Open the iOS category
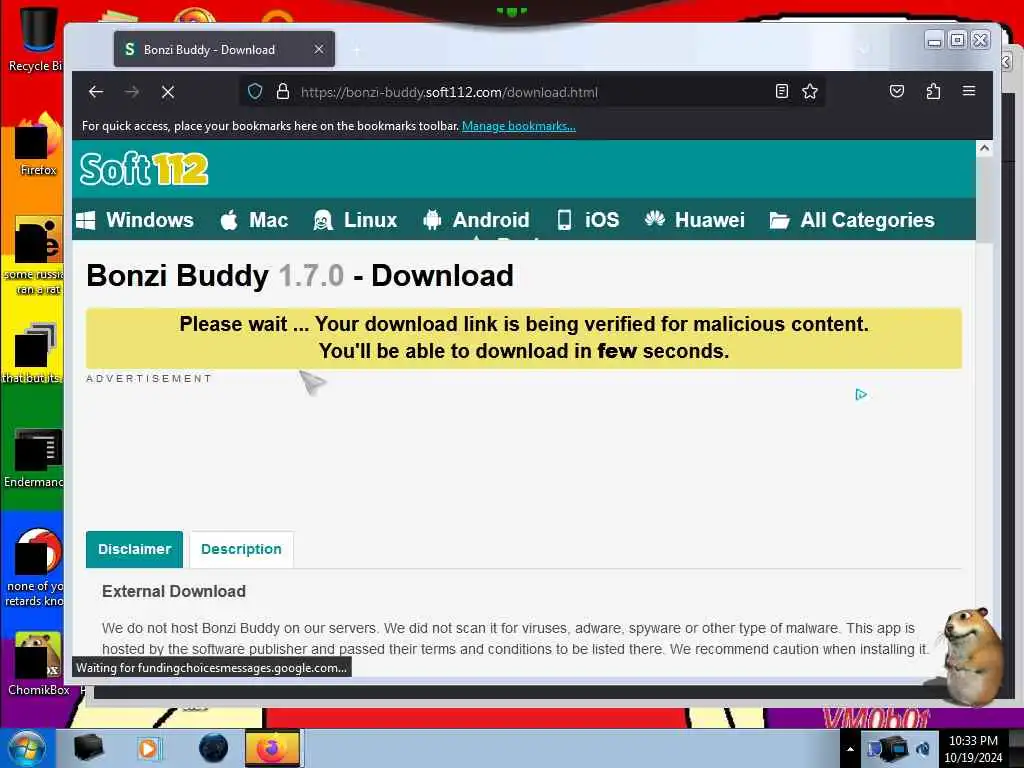 (588, 220)
